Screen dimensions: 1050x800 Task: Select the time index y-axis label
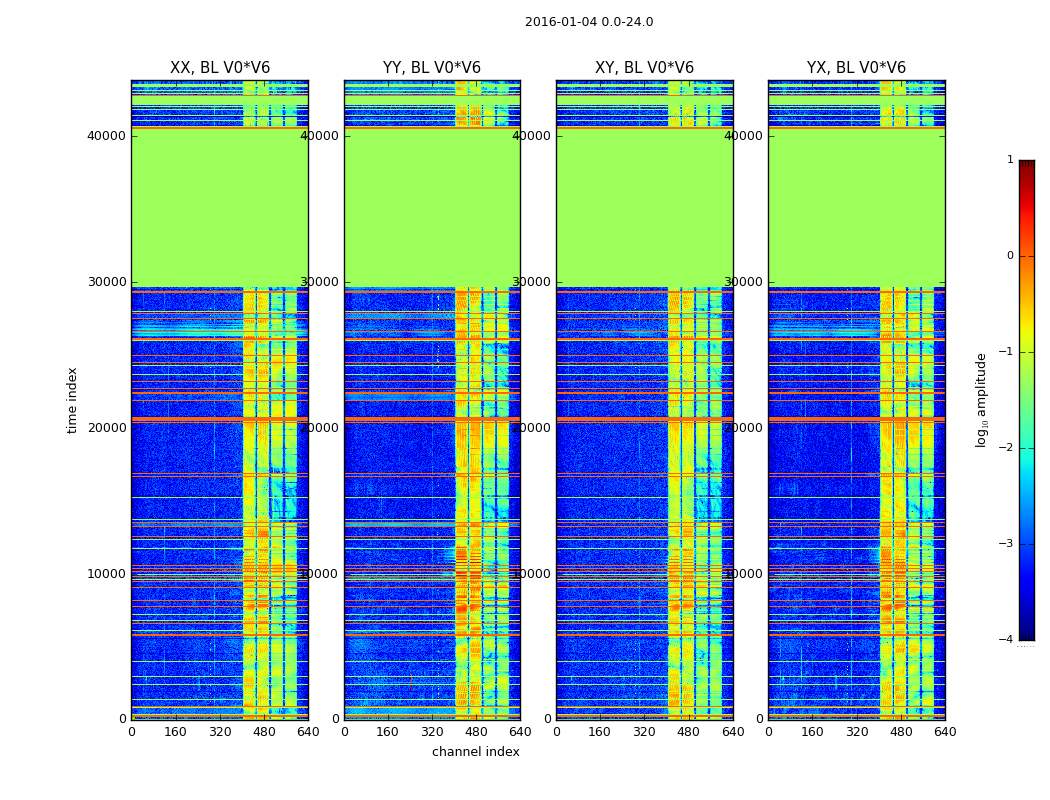[72, 400]
